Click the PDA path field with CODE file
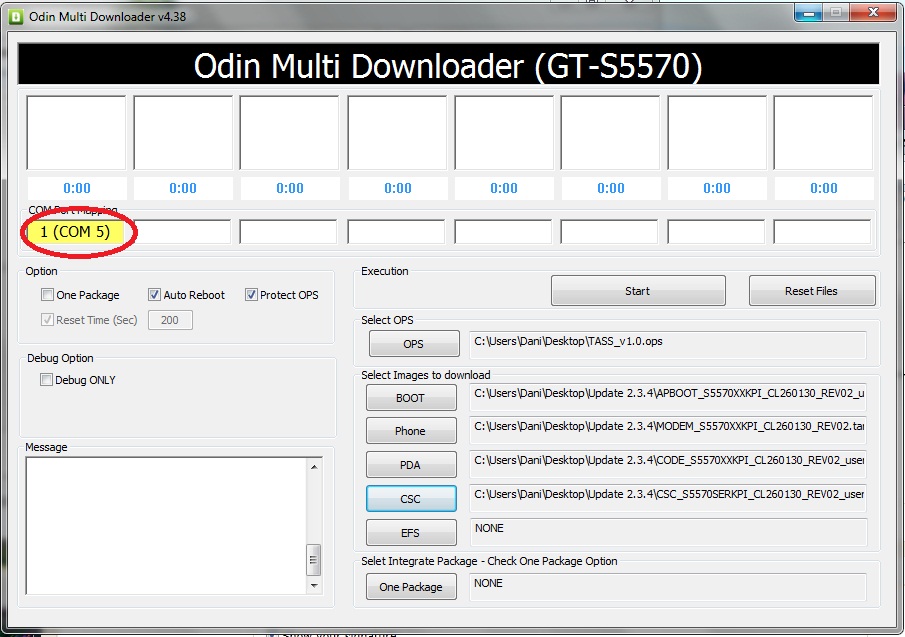Viewport: 905px width, 637px height. [668, 465]
